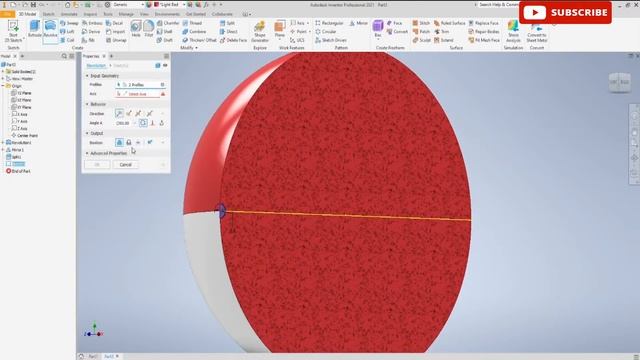Open the Shape Generator tool
Viewport: 640px width, 360px height.
(260, 31)
